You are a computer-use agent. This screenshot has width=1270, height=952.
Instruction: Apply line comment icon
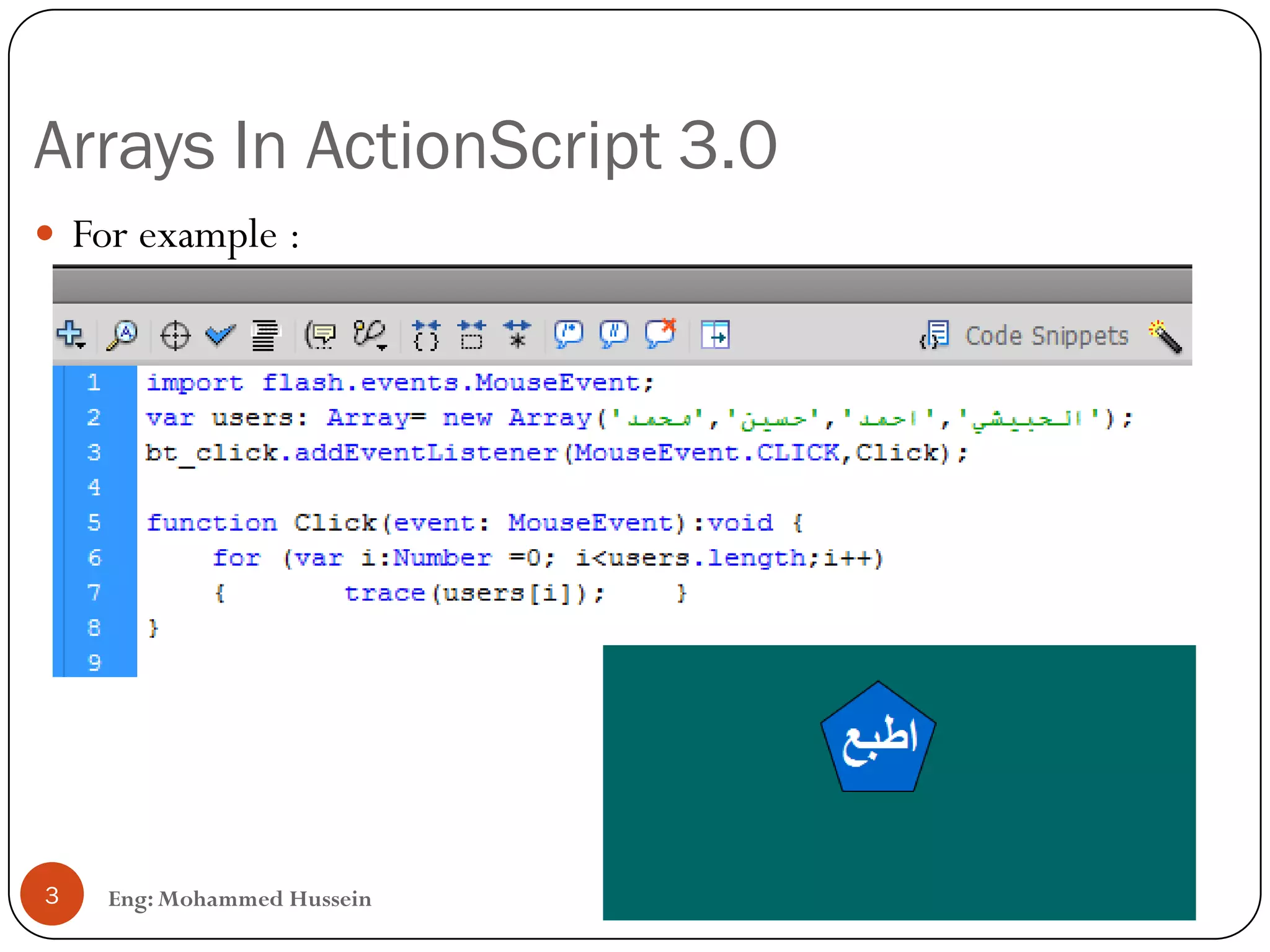click(614, 335)
